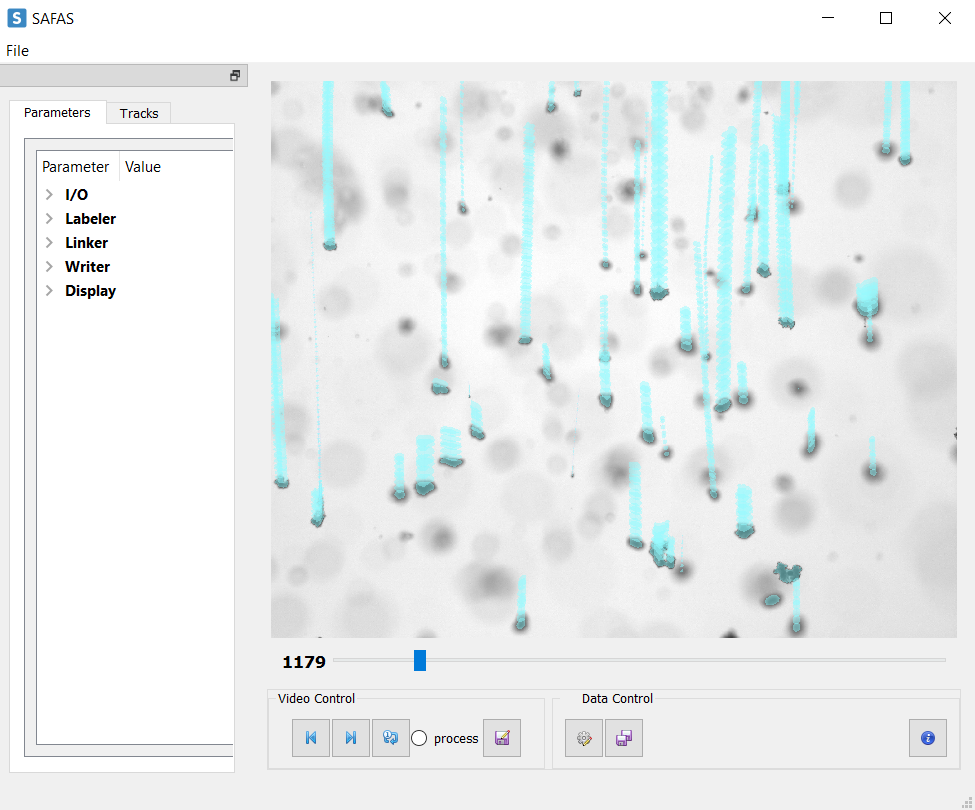Advance to the next video frame

(351, 738)
